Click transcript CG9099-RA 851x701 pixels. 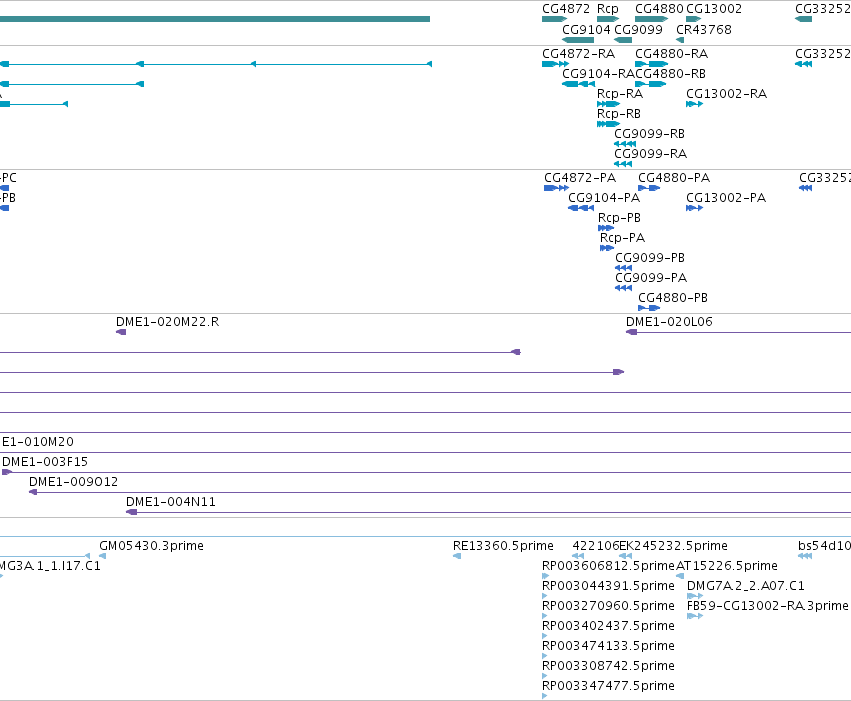click(650, 154)
